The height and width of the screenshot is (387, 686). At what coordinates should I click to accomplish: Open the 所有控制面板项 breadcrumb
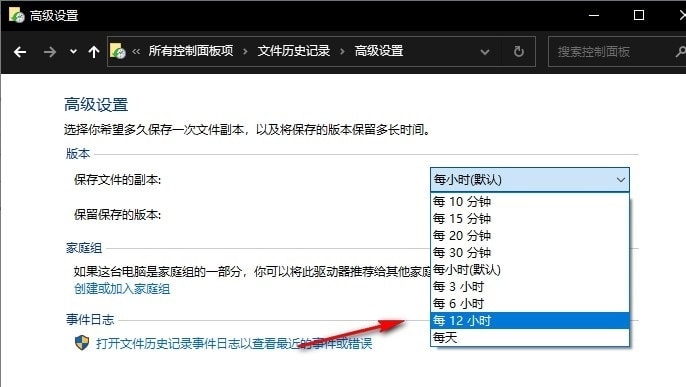click(191, 51)
